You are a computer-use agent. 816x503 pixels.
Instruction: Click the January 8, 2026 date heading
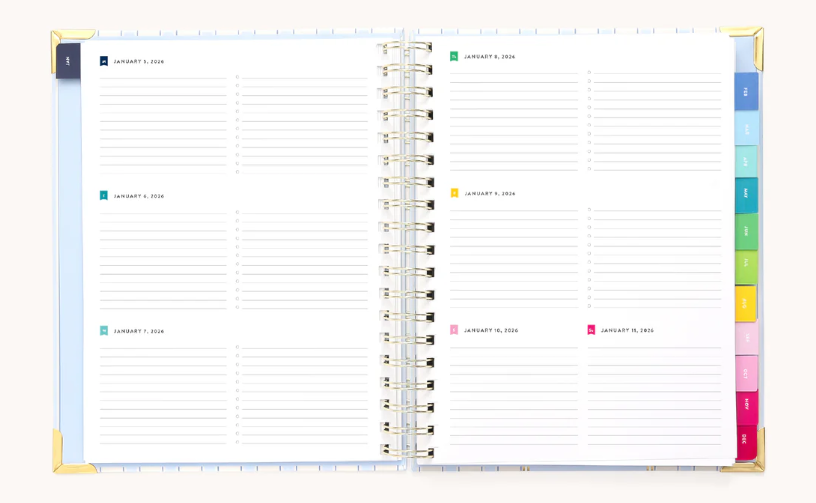[489, 57]
